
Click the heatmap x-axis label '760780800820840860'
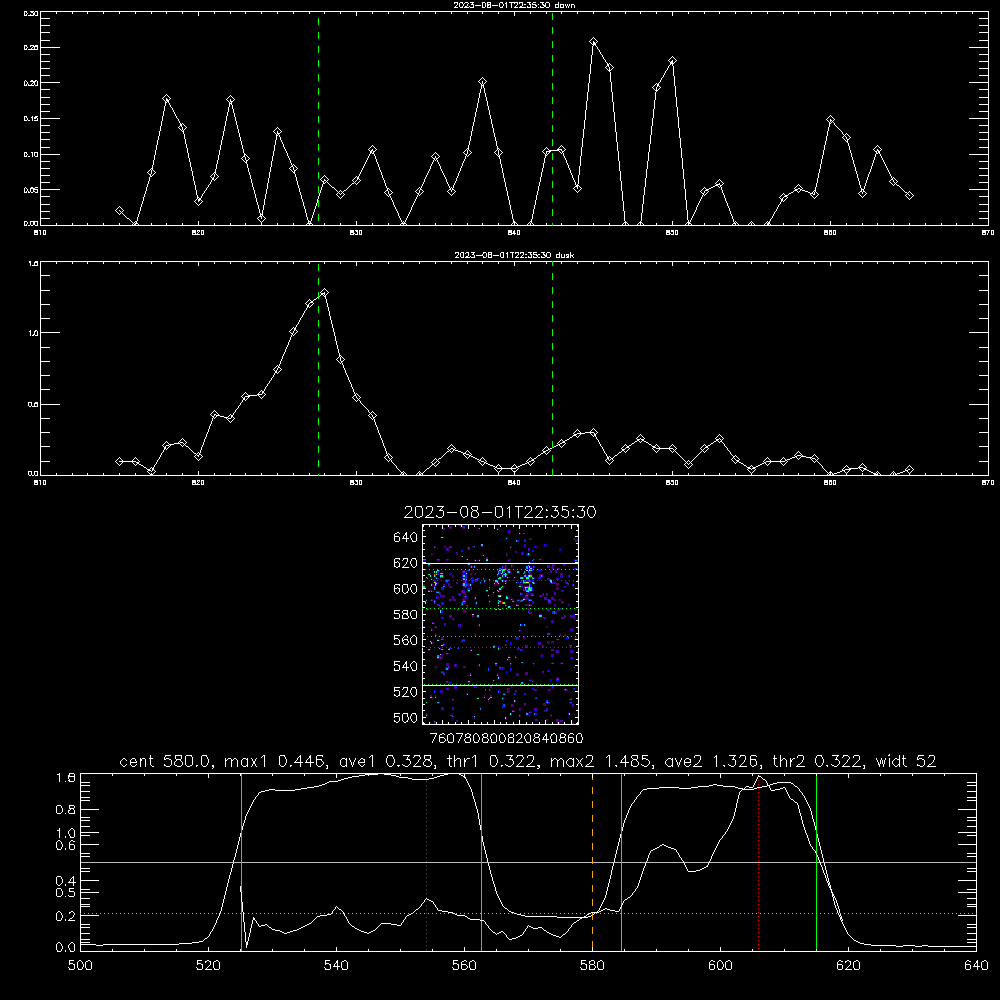coord(506,739)
